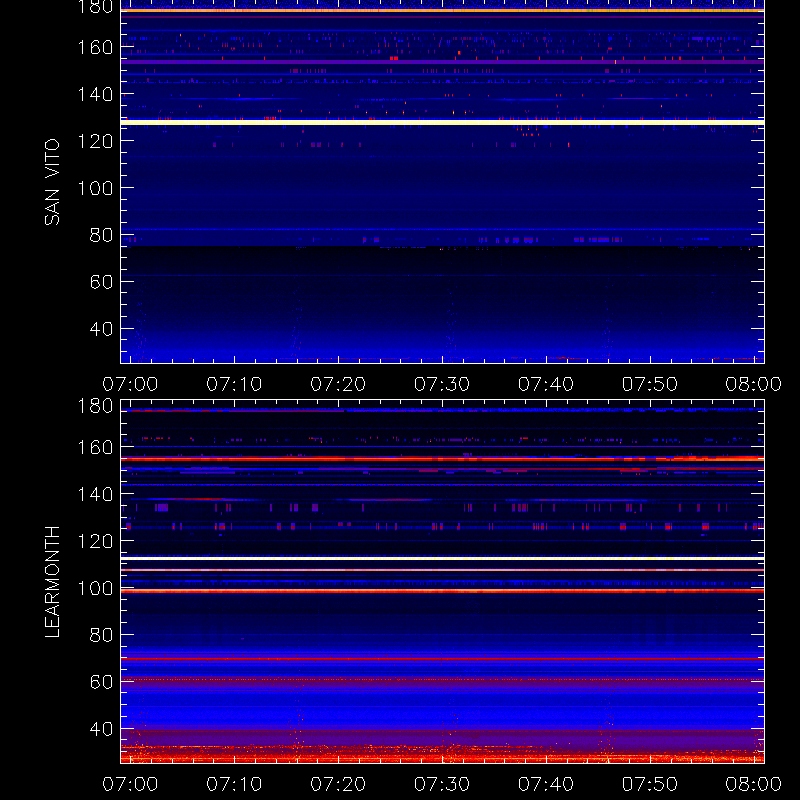Viewport: 800px width, 800px height.
Task: Select the 80 frequency label on San Vito plot
Action: [x=101, y=235]
